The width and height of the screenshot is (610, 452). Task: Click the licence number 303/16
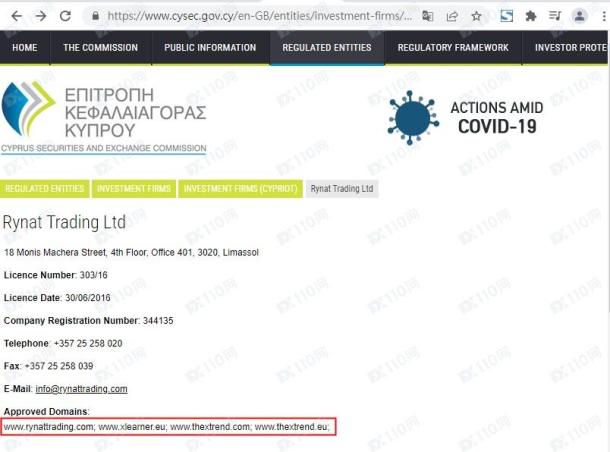coord(93,275)
